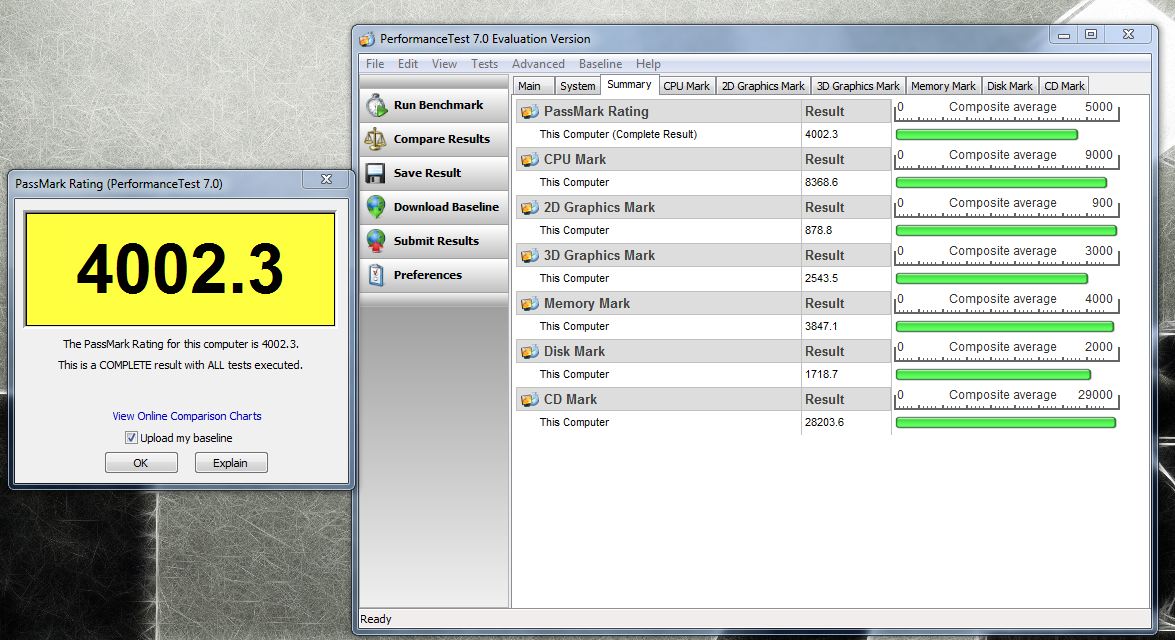Click the PerformanceTest title bar app icon

point(366,39)
